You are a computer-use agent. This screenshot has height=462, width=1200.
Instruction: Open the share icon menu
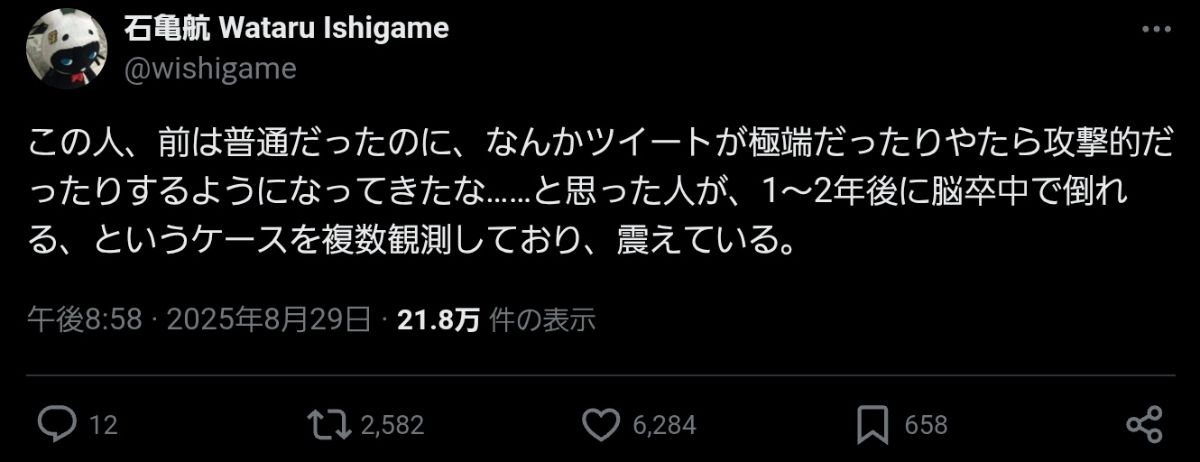(x=1143, y=424)
